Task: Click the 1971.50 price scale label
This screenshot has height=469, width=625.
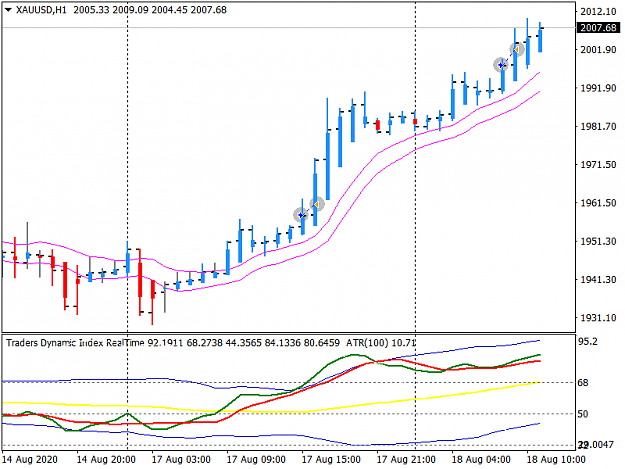Action: [x=598, y=165]
